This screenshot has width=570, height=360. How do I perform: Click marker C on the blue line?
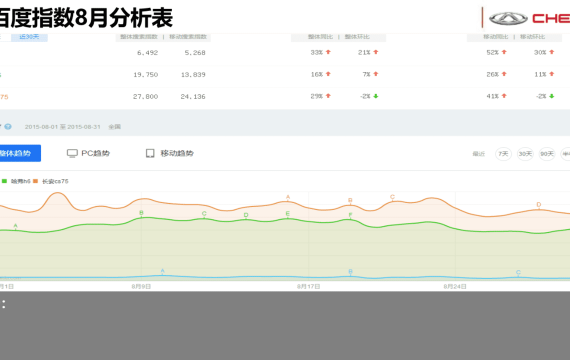click(518, 272)
